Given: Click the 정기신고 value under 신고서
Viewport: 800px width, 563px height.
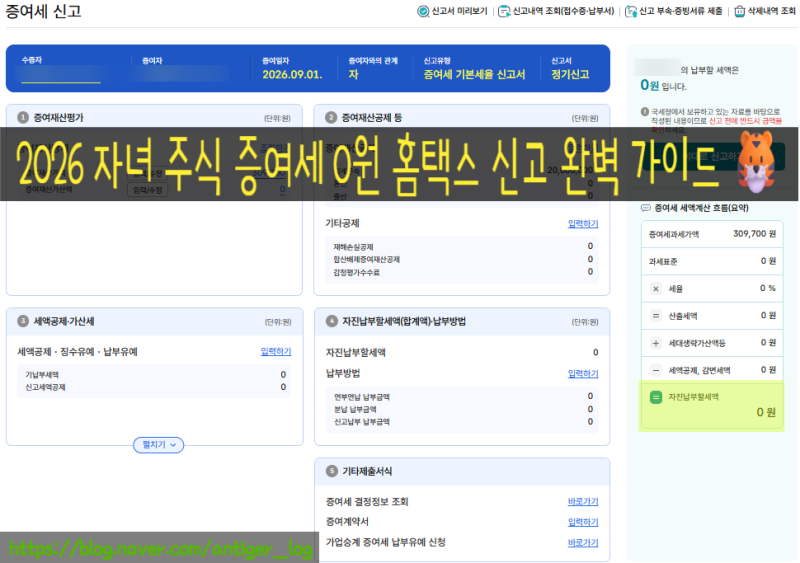Looking at the screenshot, I should 570,75.
